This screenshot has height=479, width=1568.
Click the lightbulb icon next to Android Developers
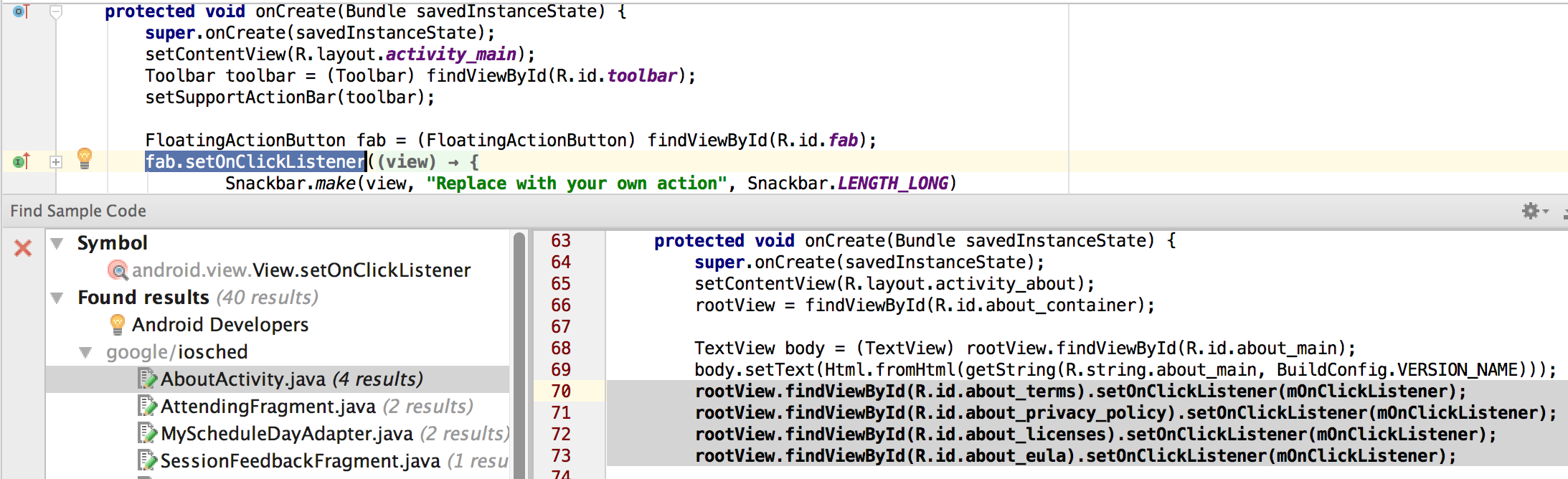[x=118, y=325]
